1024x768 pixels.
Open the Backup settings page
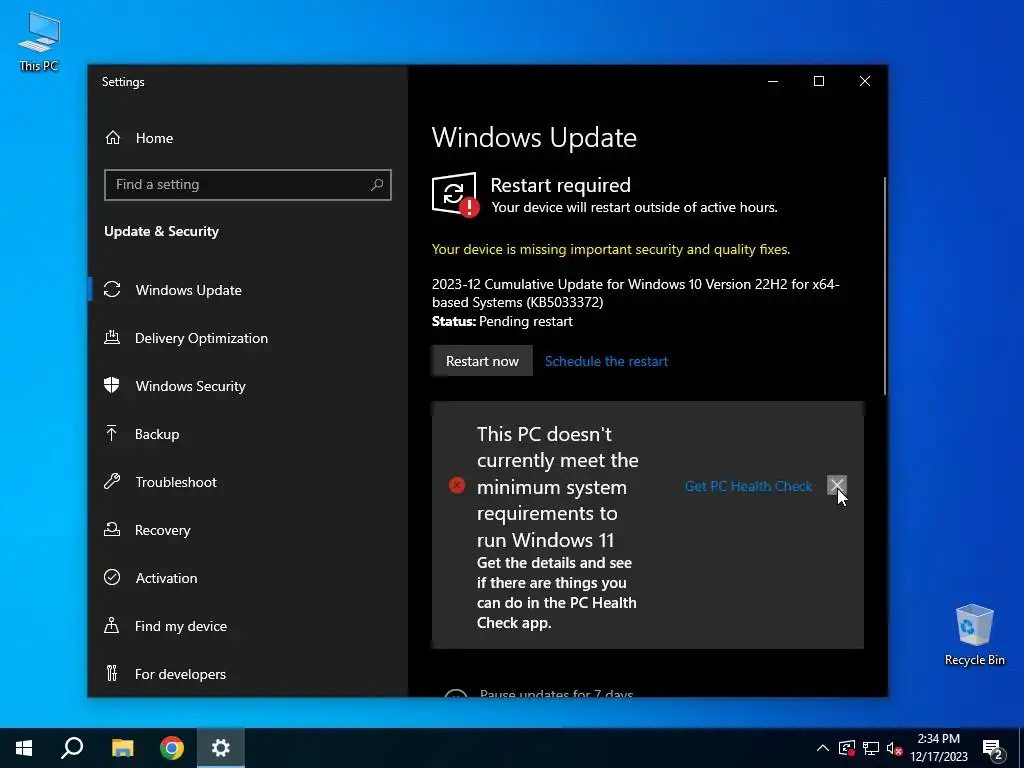(157, 434)
